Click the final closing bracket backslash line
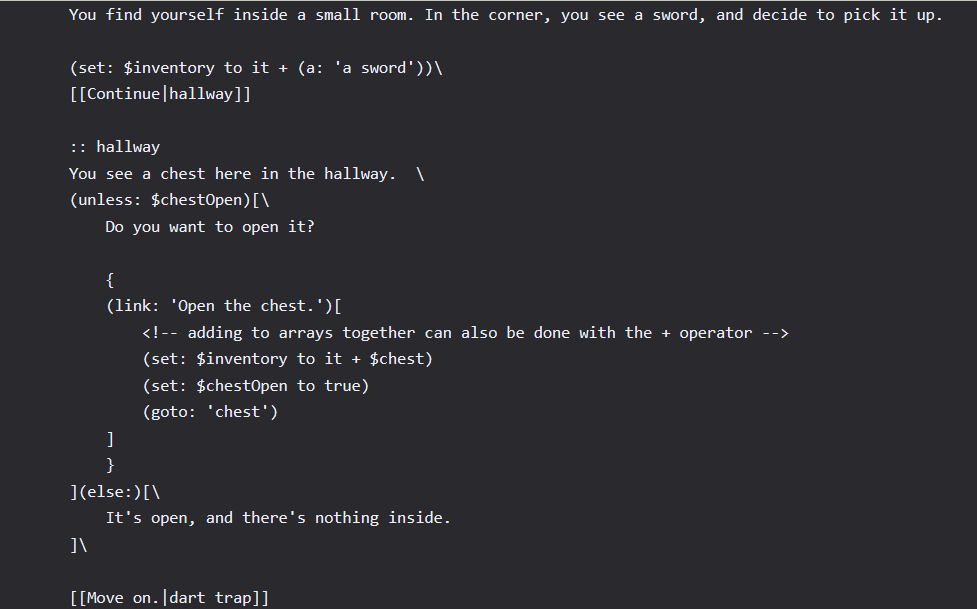Screen dimensions: 977x609 [x=79, y=545]
